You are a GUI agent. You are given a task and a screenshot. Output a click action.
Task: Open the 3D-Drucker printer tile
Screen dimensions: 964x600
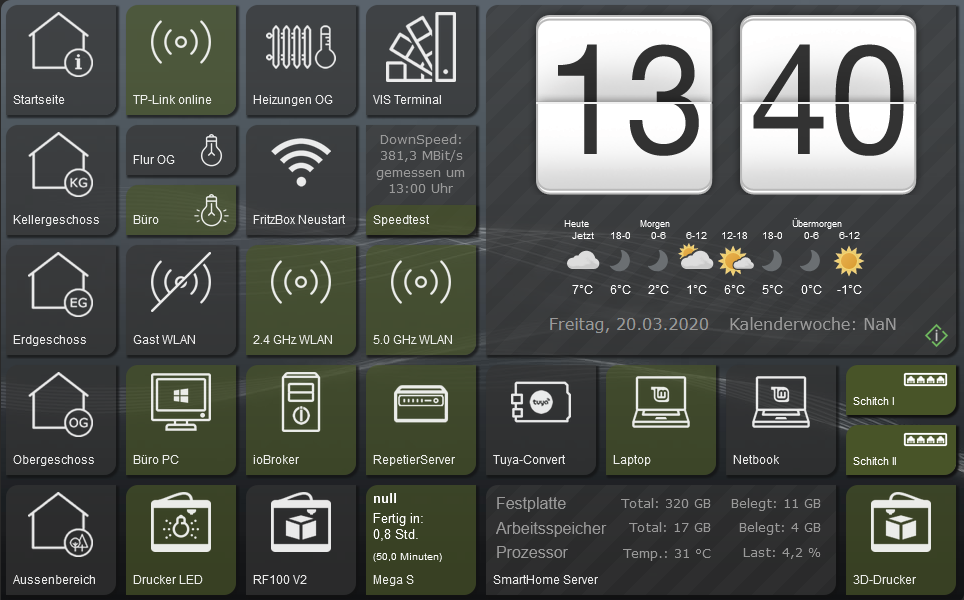(x=902, y=540)
